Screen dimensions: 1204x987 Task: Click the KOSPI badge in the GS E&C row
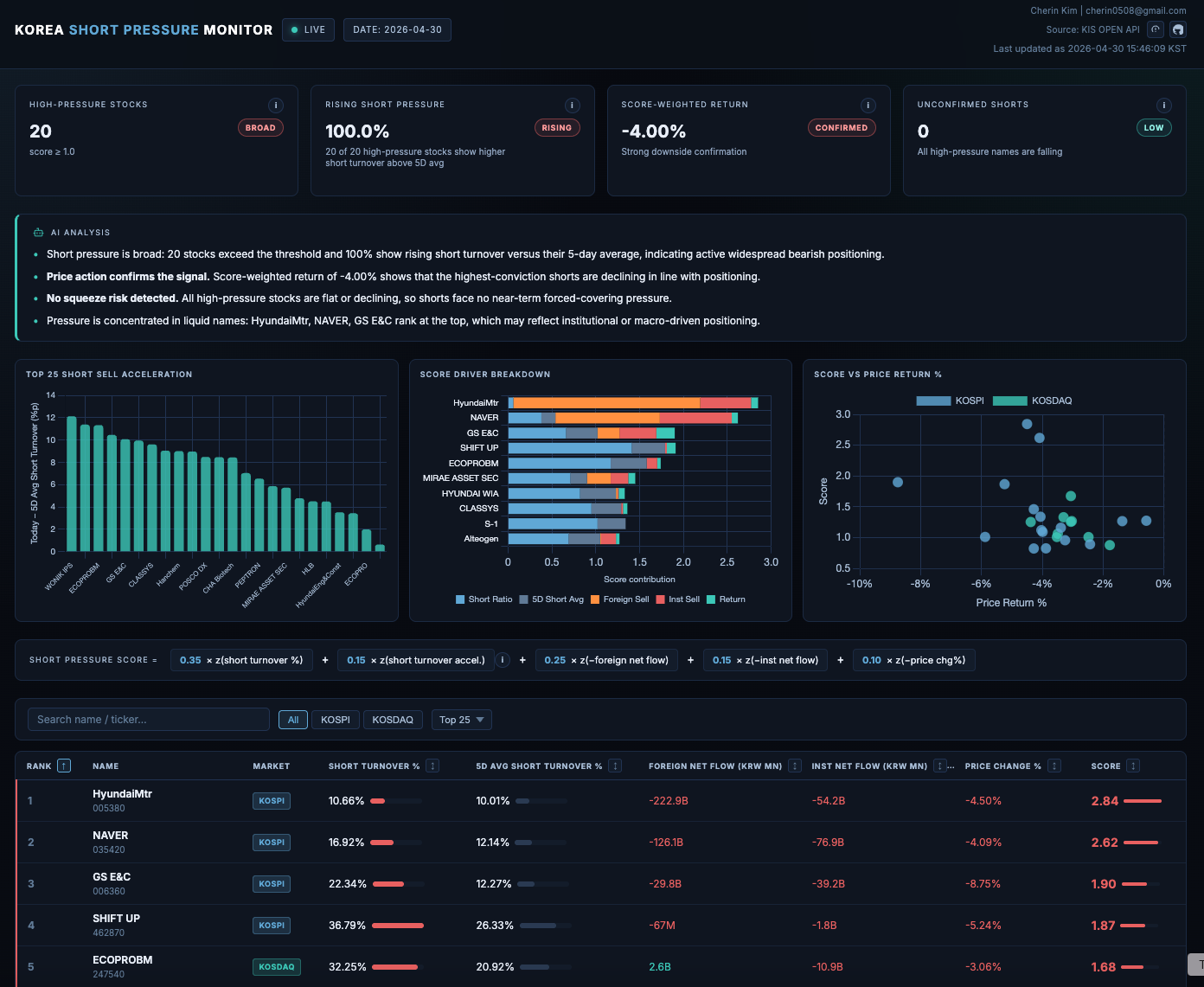[272, 884]
